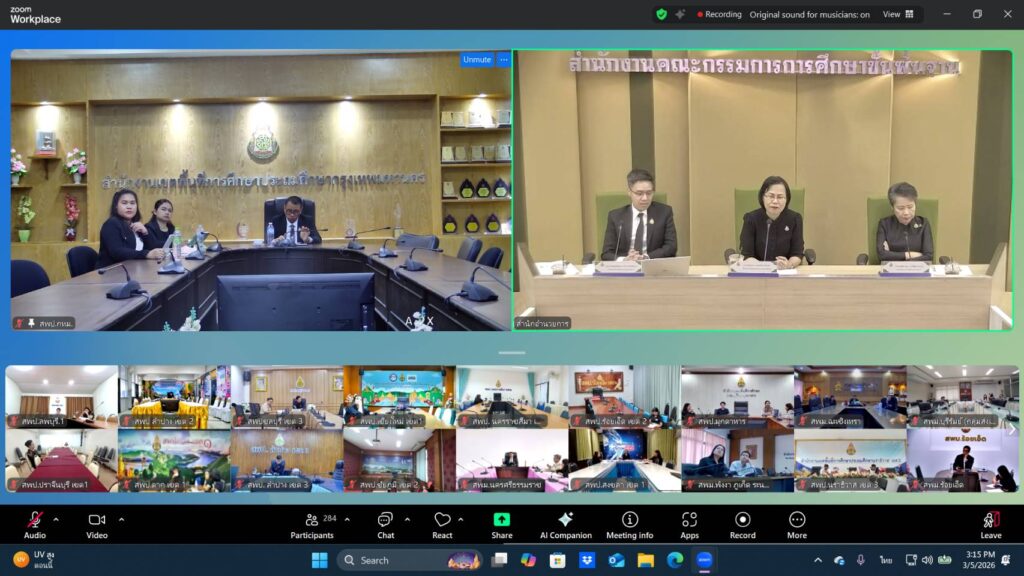
Task: Open the AI Companion
Action: tap(565, 524)
